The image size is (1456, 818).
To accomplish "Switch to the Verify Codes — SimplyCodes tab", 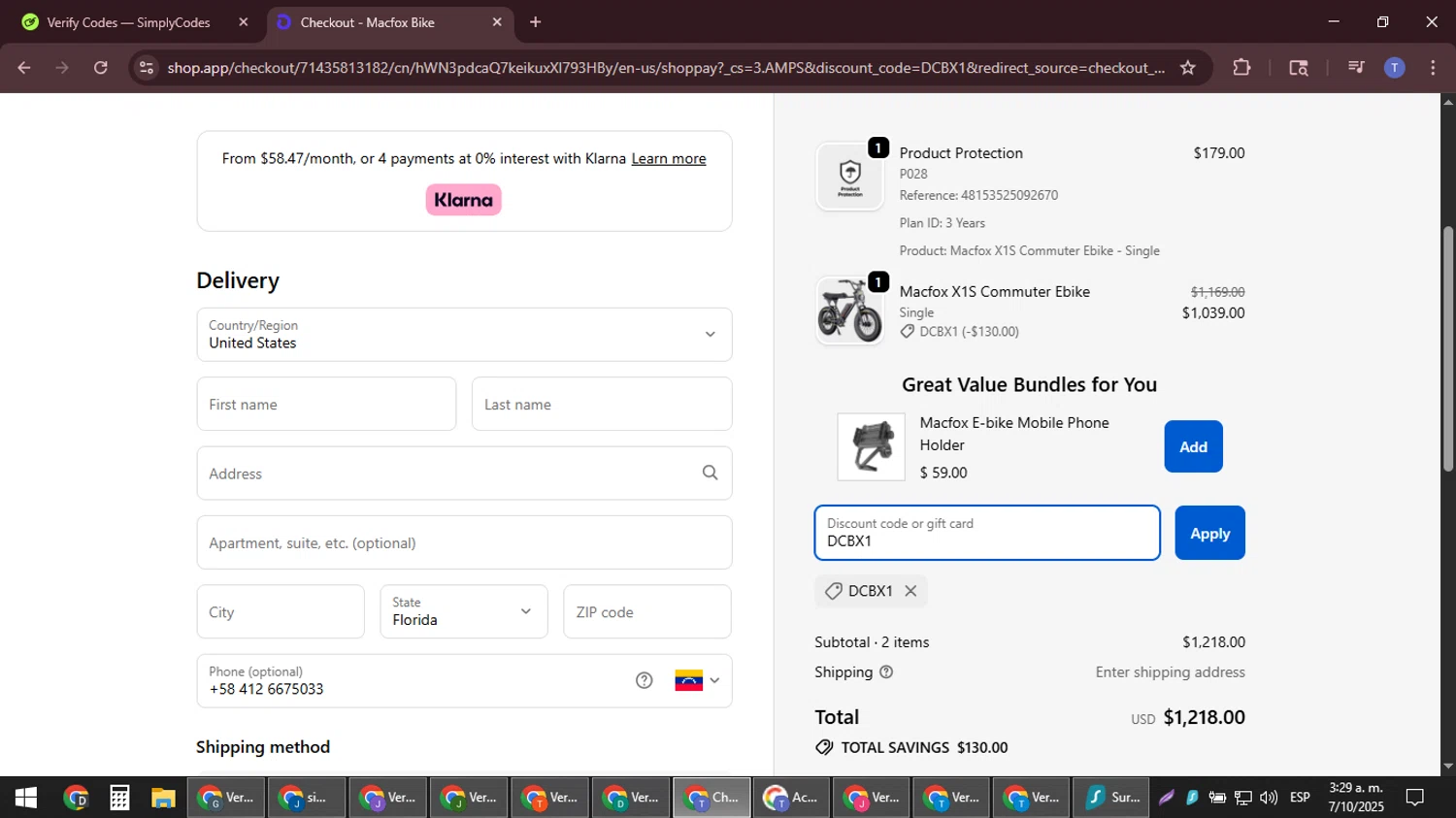I will click(x=132, y=22).
